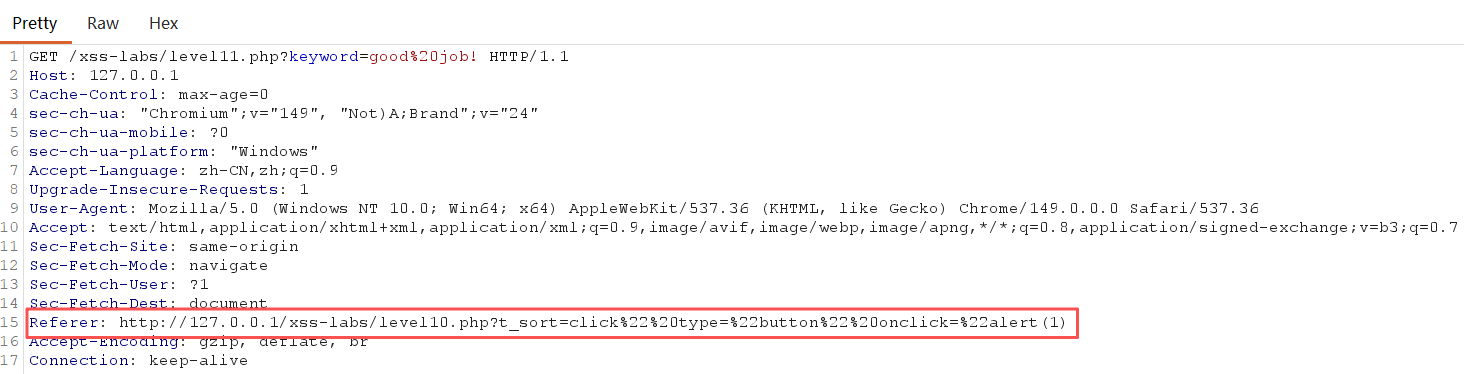Click the Accept-Encoding header line
This screenshot has height=374, width=1464.
(199, 341)
